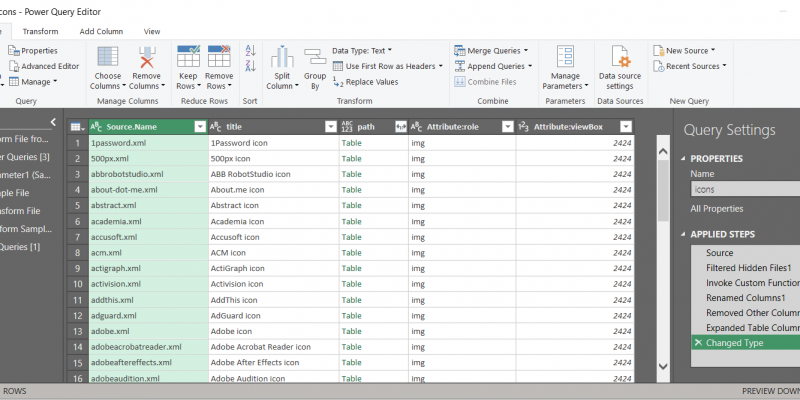Open the All Properties link
Image resolution: width=800 pixels, height=400 pixels.
point(716,208)
